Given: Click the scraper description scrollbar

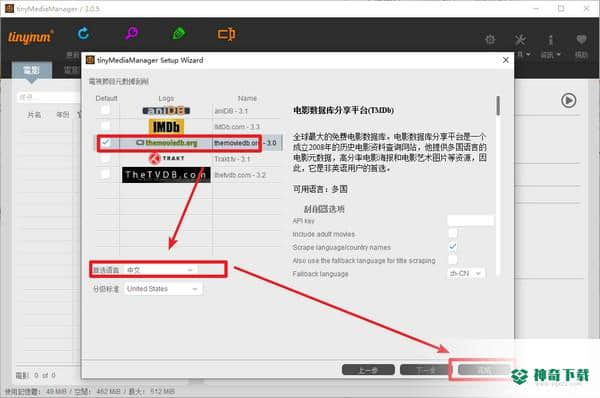Looking at the screenshot, I should [498, 106].
